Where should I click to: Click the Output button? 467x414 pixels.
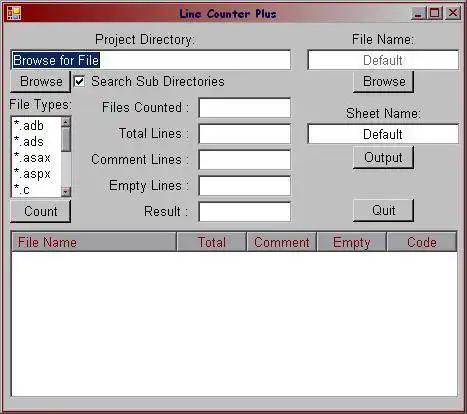point(383,158)
